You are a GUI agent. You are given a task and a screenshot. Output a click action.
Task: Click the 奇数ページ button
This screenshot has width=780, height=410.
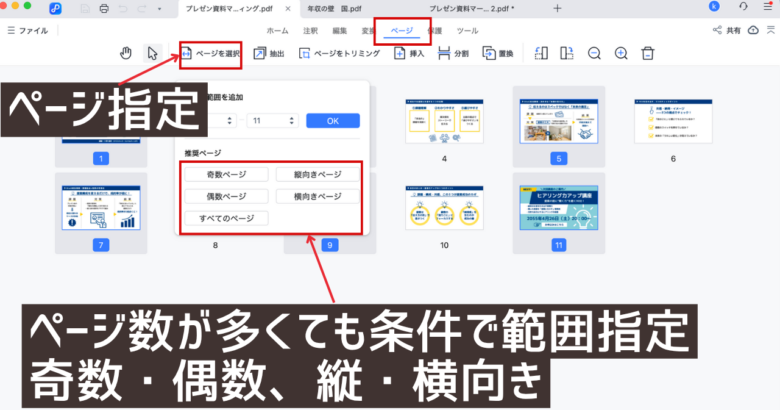pos(226,174)
